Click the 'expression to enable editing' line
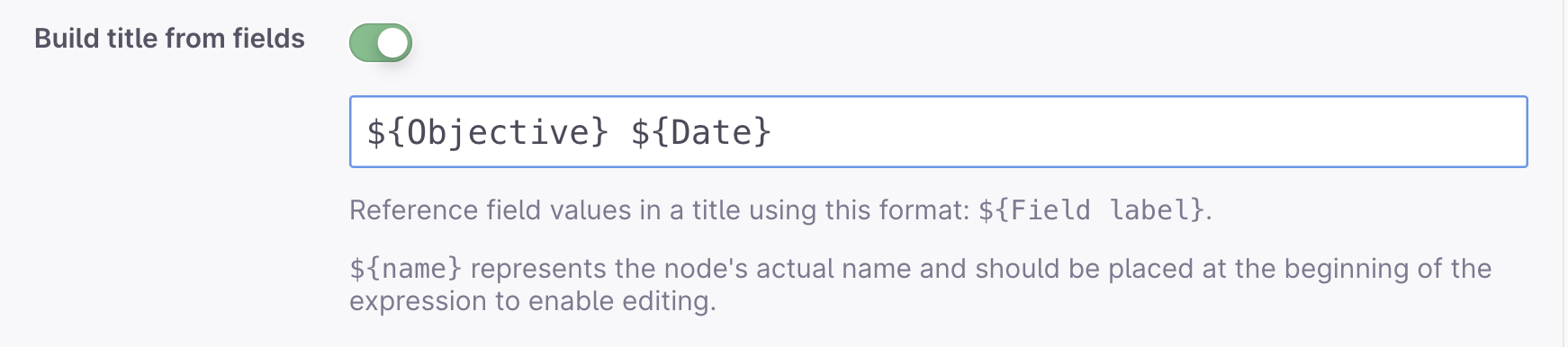 pos(533,301)
